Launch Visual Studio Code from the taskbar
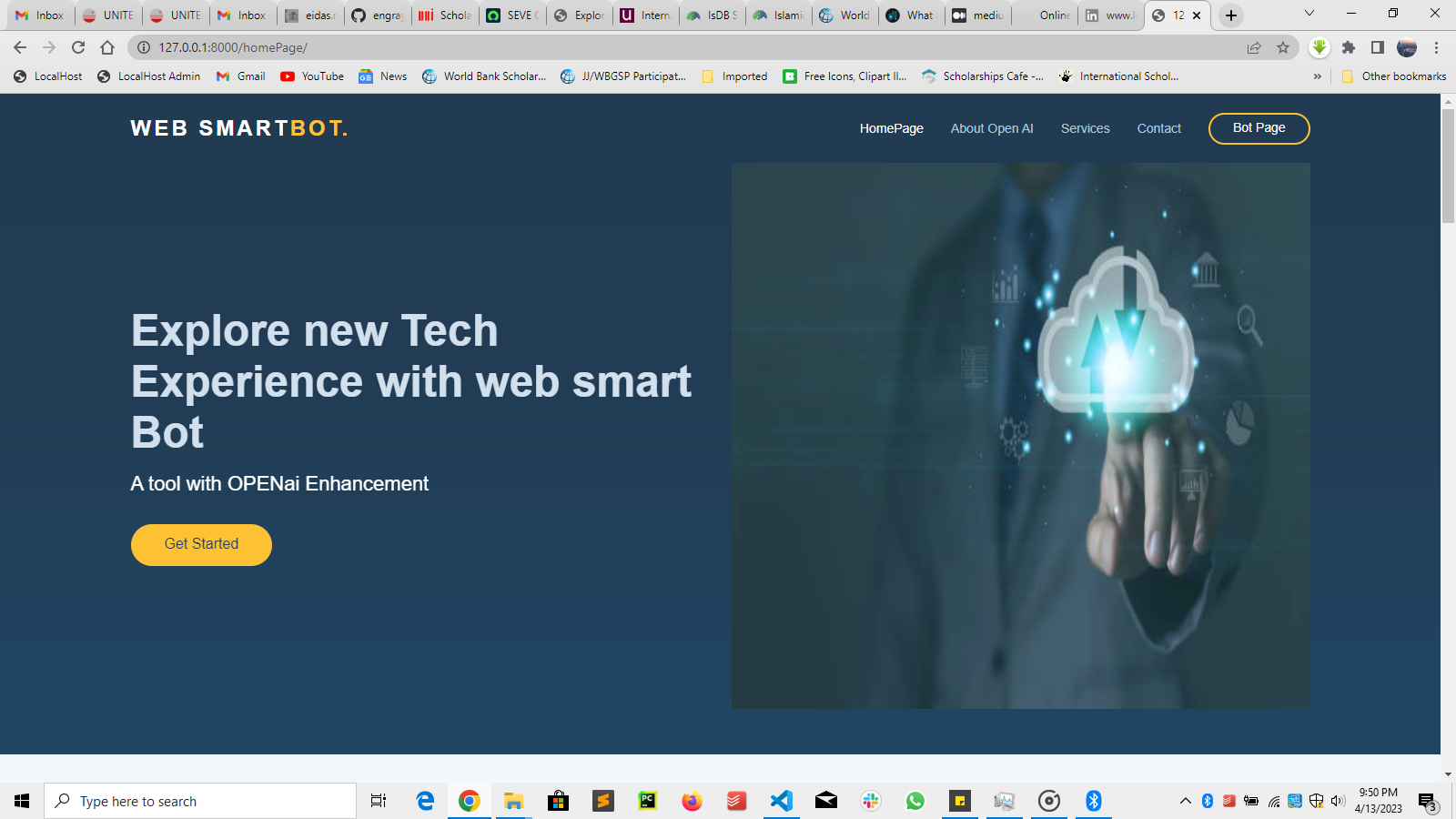This screenshot has width=1456, height=819. (782, 801)
